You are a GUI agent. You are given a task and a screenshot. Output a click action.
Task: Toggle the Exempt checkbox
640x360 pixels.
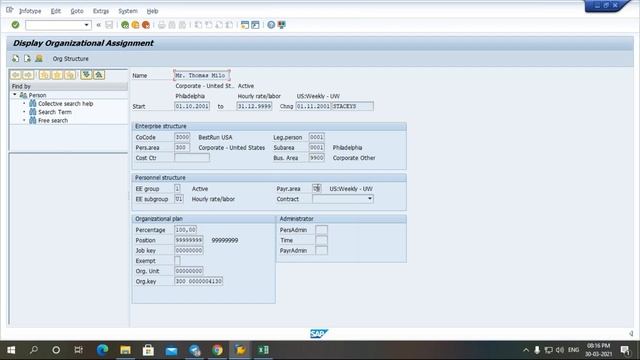(177, 260)
